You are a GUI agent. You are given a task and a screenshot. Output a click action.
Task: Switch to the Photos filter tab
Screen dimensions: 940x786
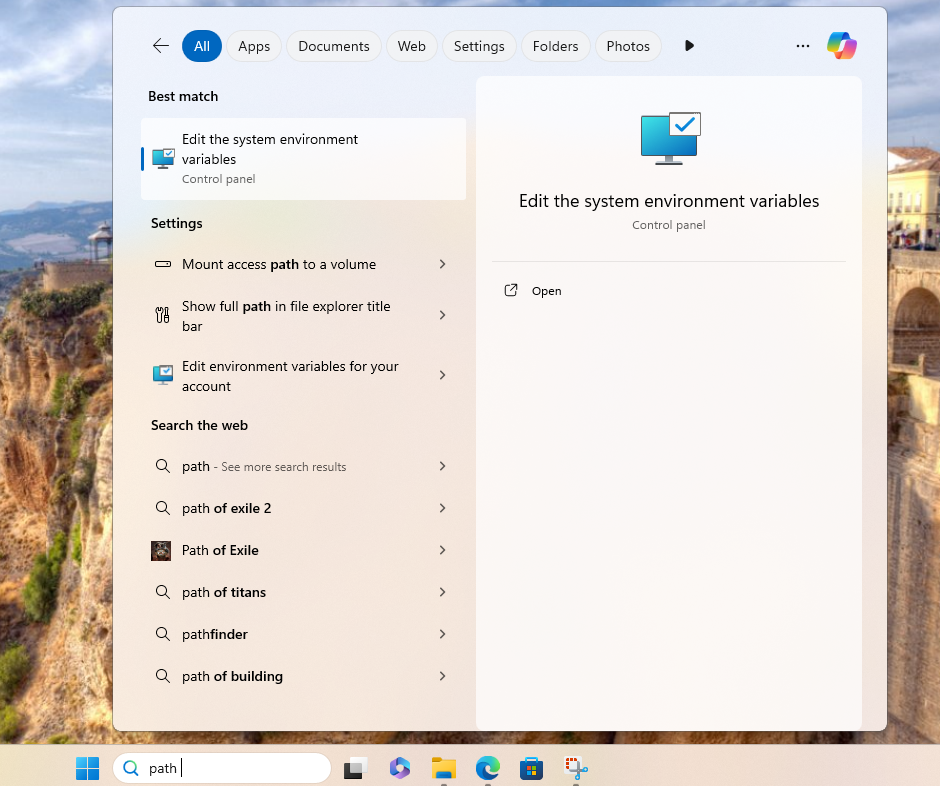[x=628, y=46]
